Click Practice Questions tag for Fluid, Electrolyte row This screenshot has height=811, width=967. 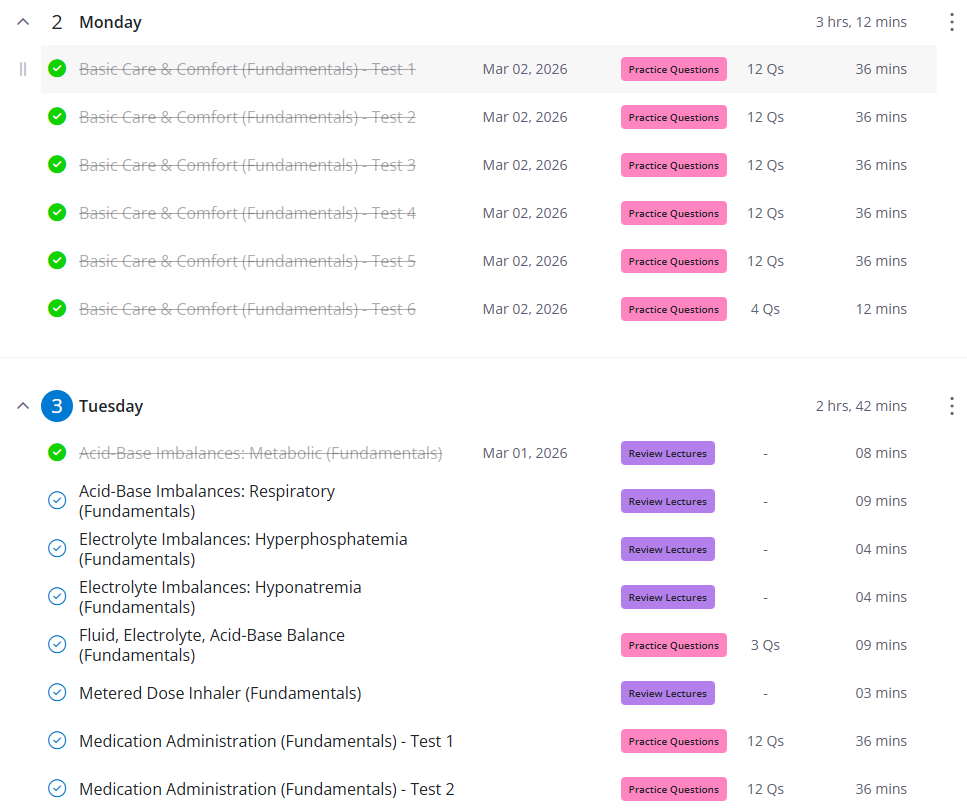pyautogui.click(x=673, y=645)
